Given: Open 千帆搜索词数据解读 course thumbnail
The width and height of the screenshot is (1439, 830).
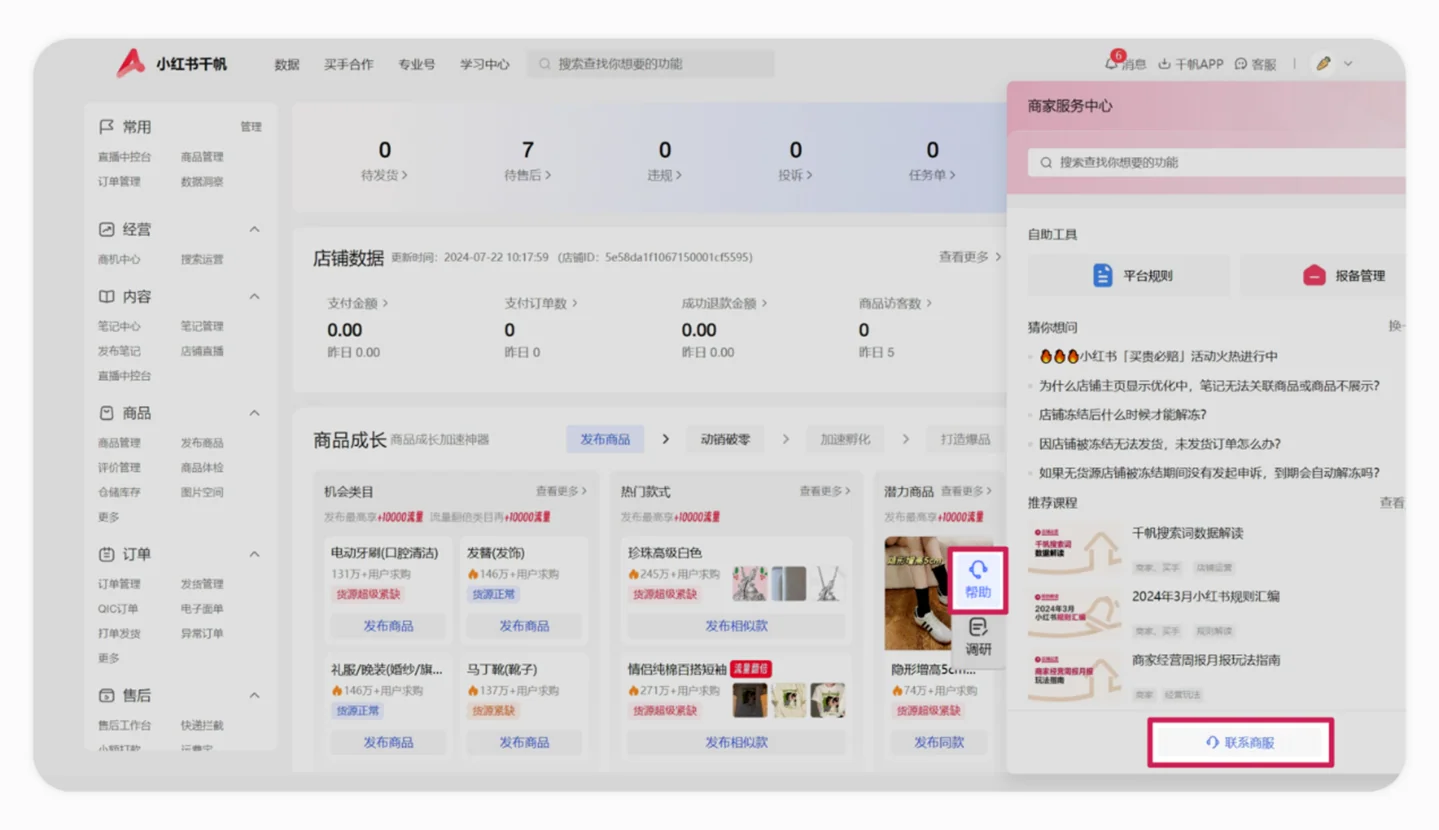Looking at the screenshot, I should 1074,548.
